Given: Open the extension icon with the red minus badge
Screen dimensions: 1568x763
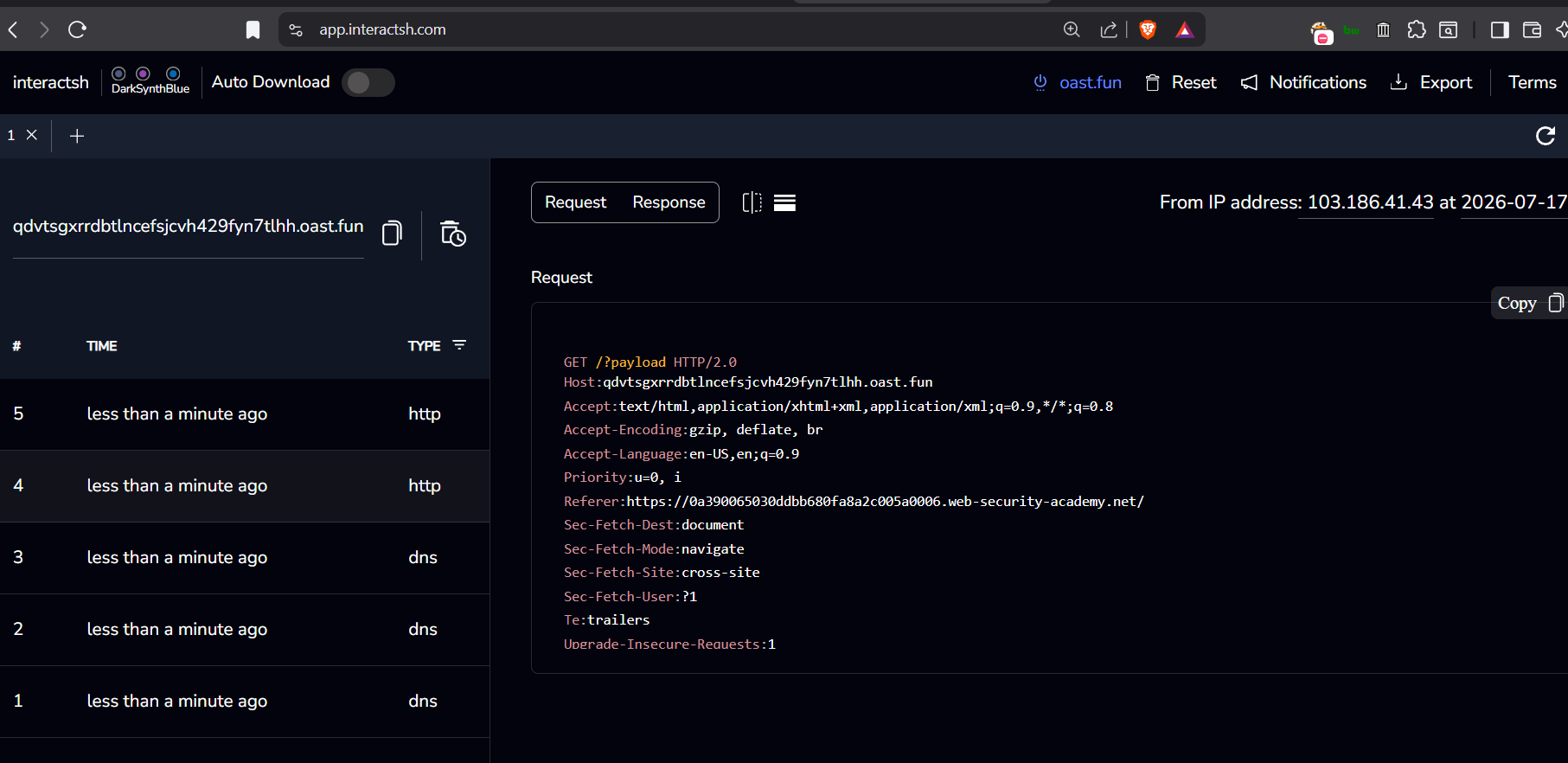Looking at the screenshot, I should (1322, 33).
